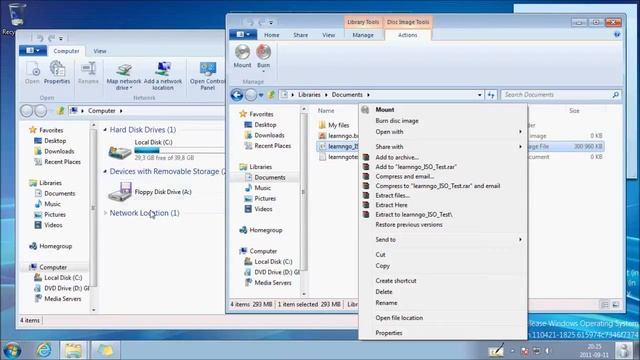
Task: Click the Search Documents field
Action: click(x=561, y=95)
